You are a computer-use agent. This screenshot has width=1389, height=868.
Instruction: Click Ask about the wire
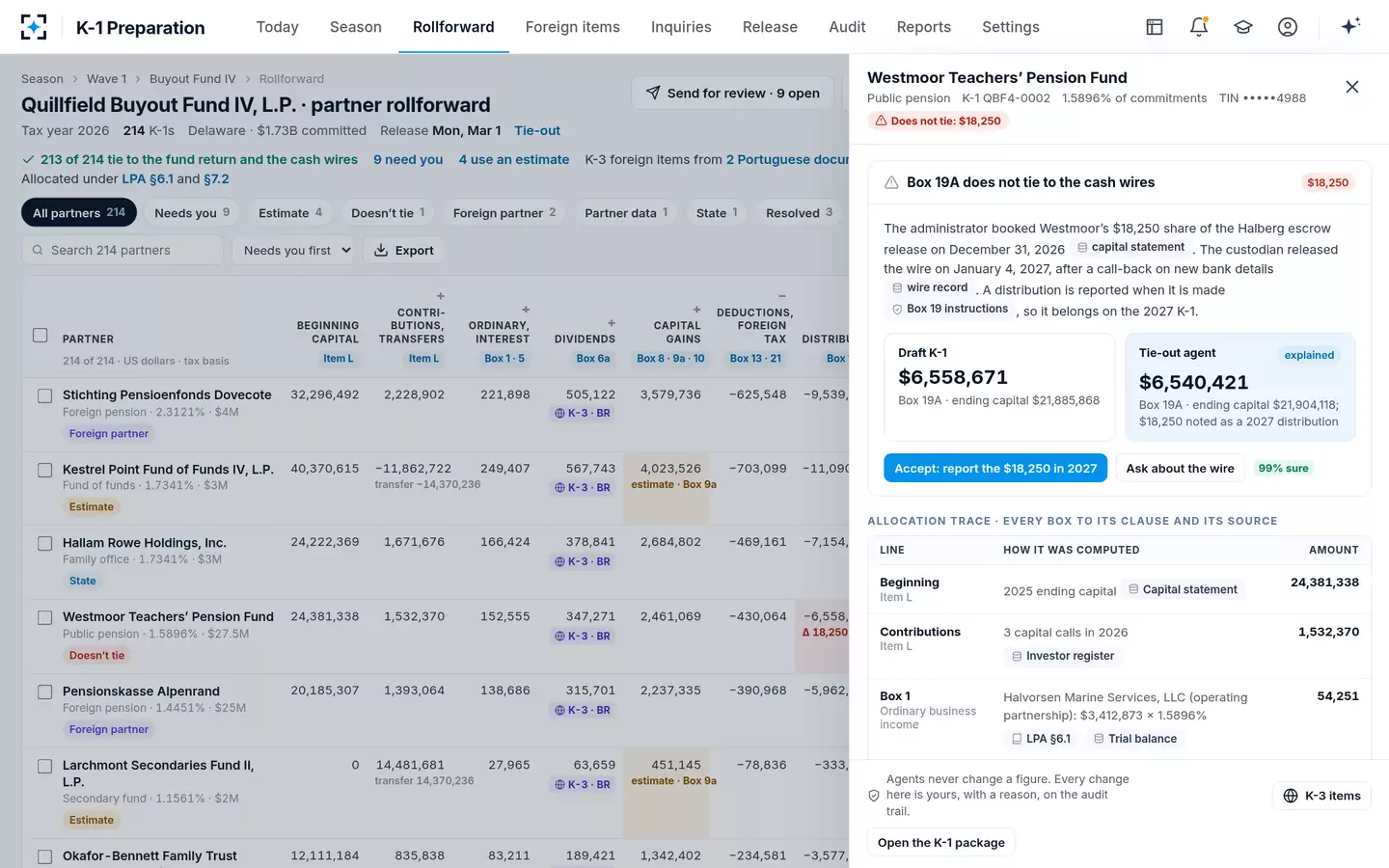[1181, 468]
